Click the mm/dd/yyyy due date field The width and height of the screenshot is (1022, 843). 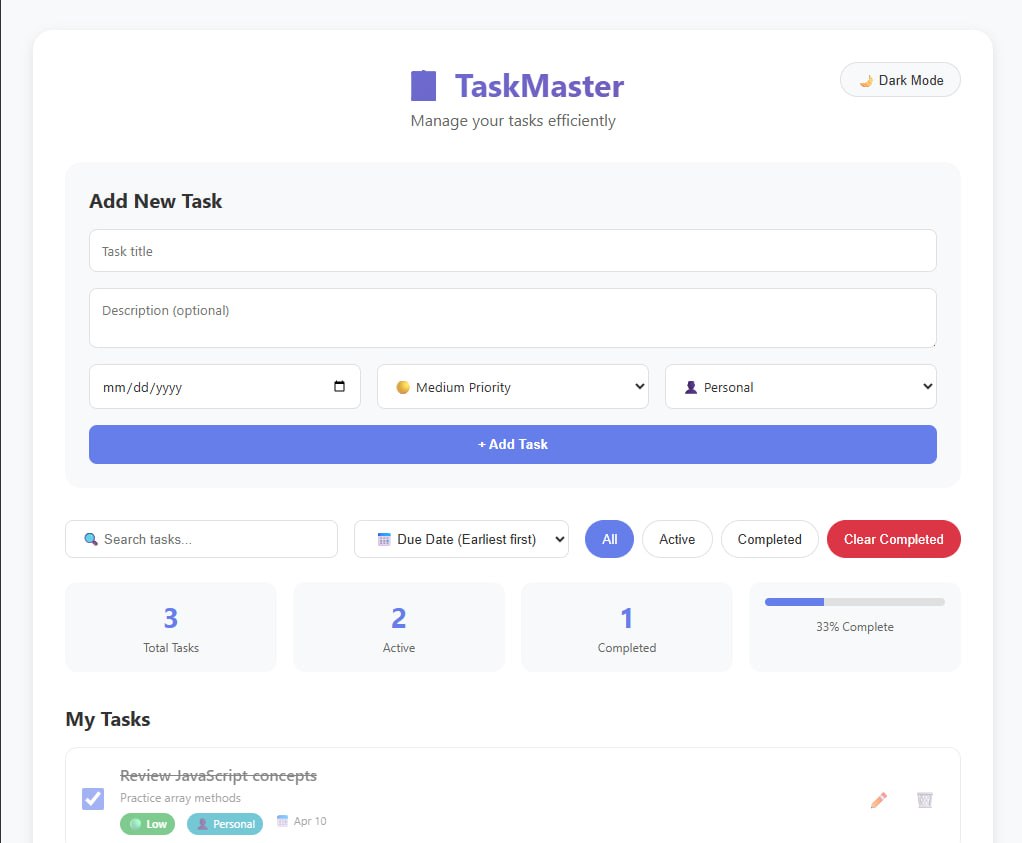click(225, 387)
